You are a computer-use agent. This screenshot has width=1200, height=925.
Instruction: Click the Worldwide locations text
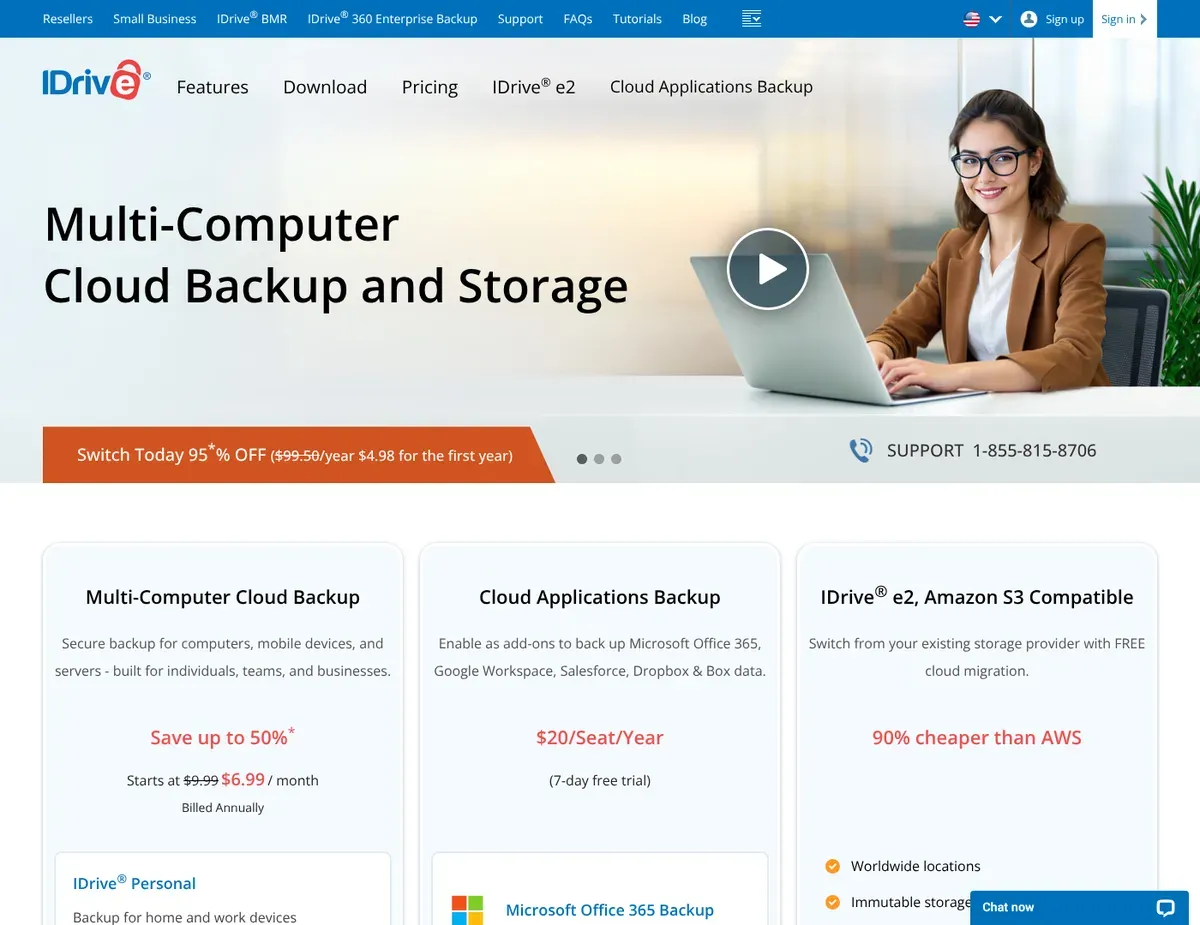coord(916,866)
